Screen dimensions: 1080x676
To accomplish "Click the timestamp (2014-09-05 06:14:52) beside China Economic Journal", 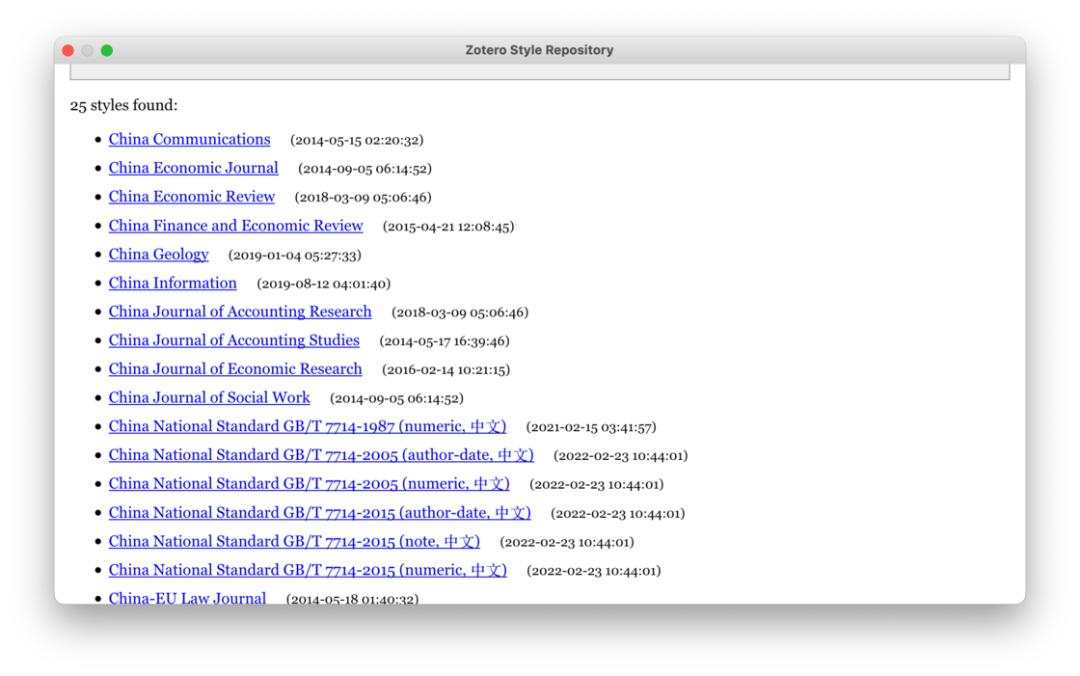I will (x=365, y=169).
